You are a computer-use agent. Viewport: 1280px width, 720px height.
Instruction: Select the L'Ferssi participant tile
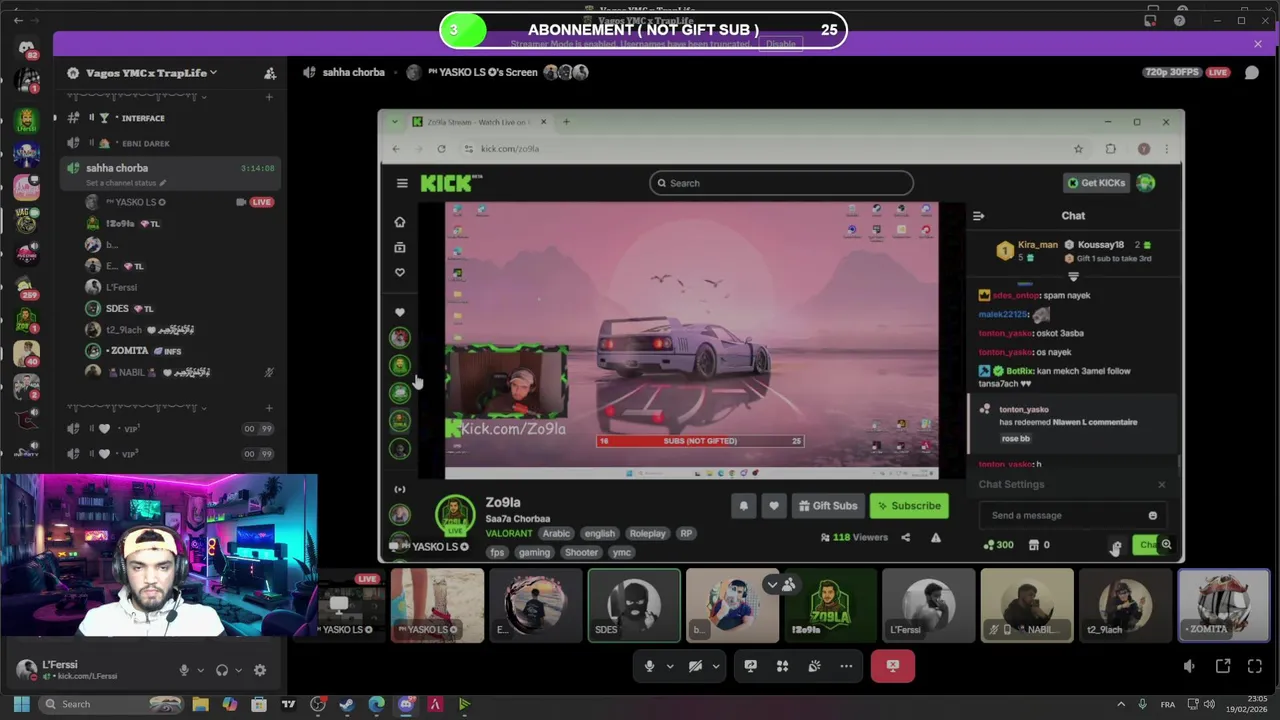pos(929,605)
